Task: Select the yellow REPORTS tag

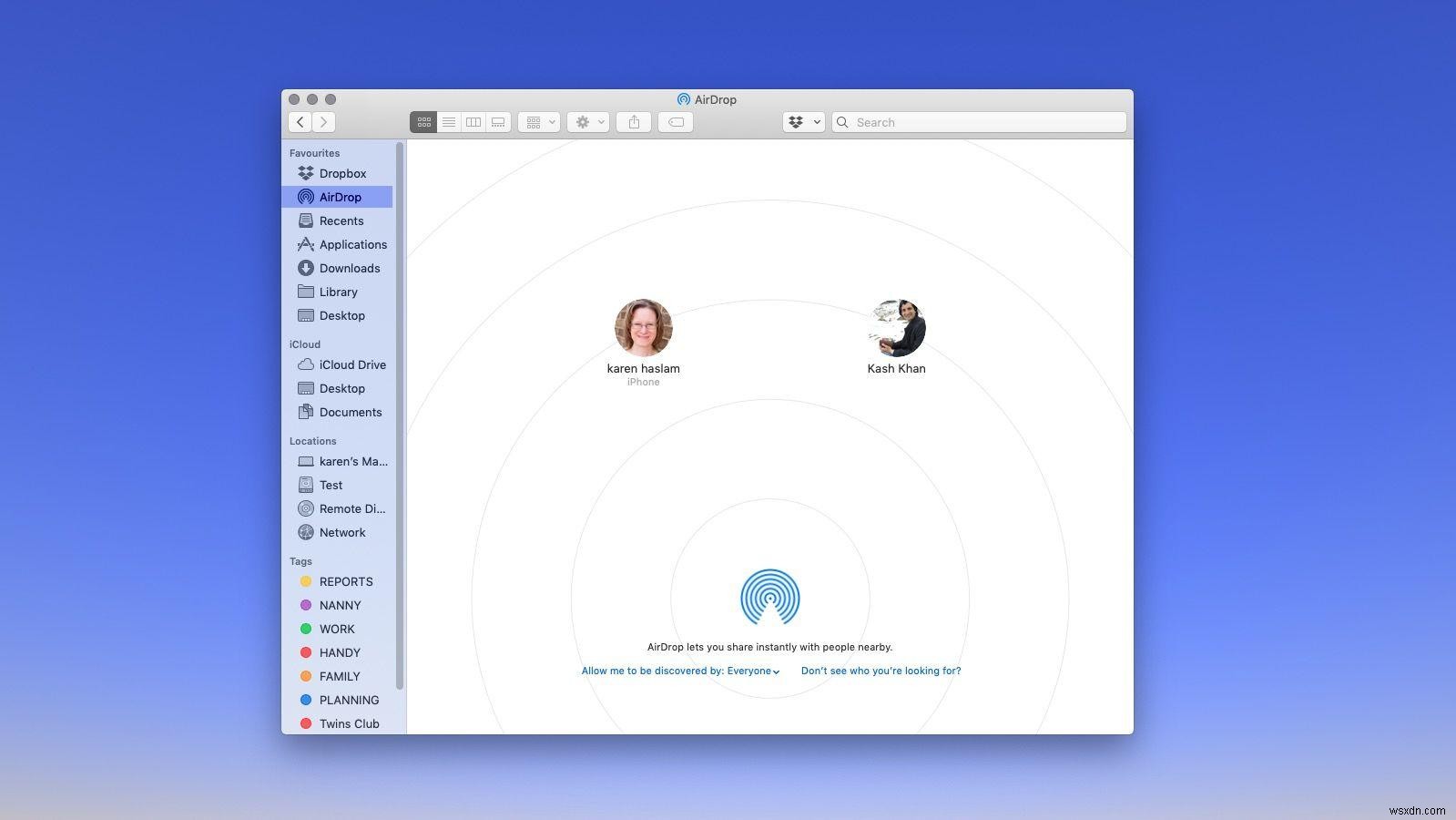Action: tap(345, 581)
